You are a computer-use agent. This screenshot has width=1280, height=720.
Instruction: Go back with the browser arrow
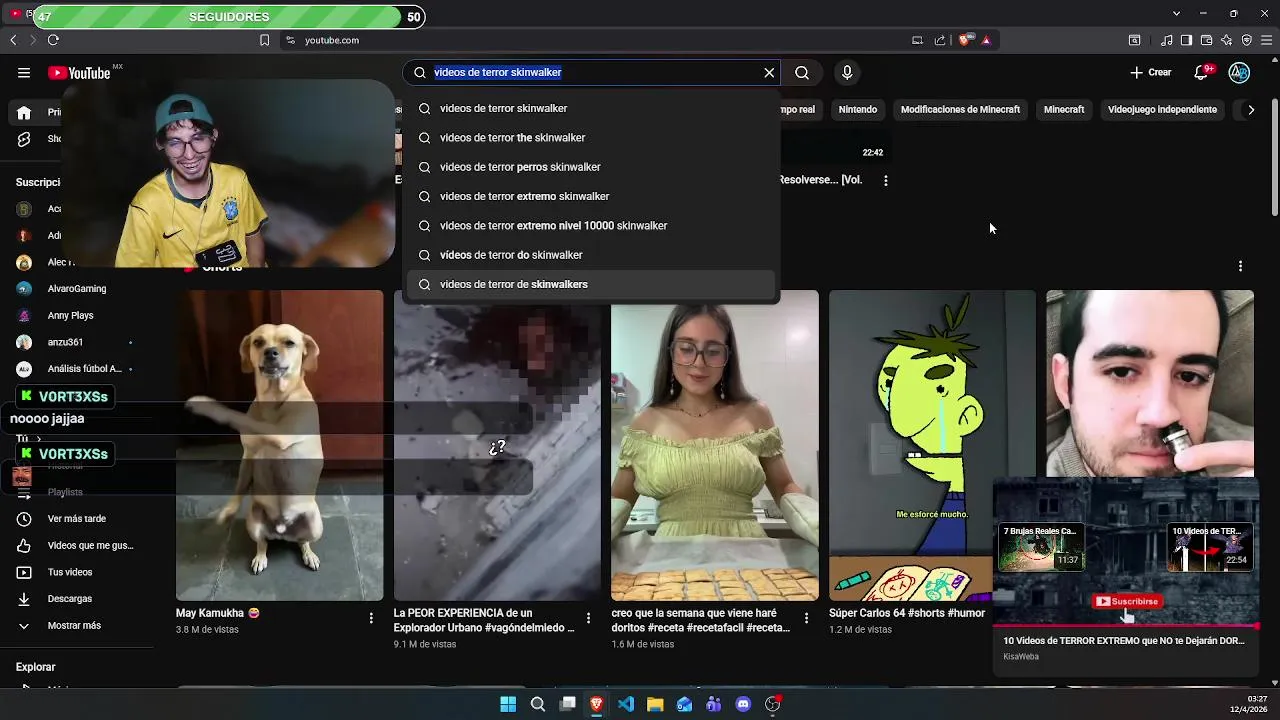(x=13, y=40)
